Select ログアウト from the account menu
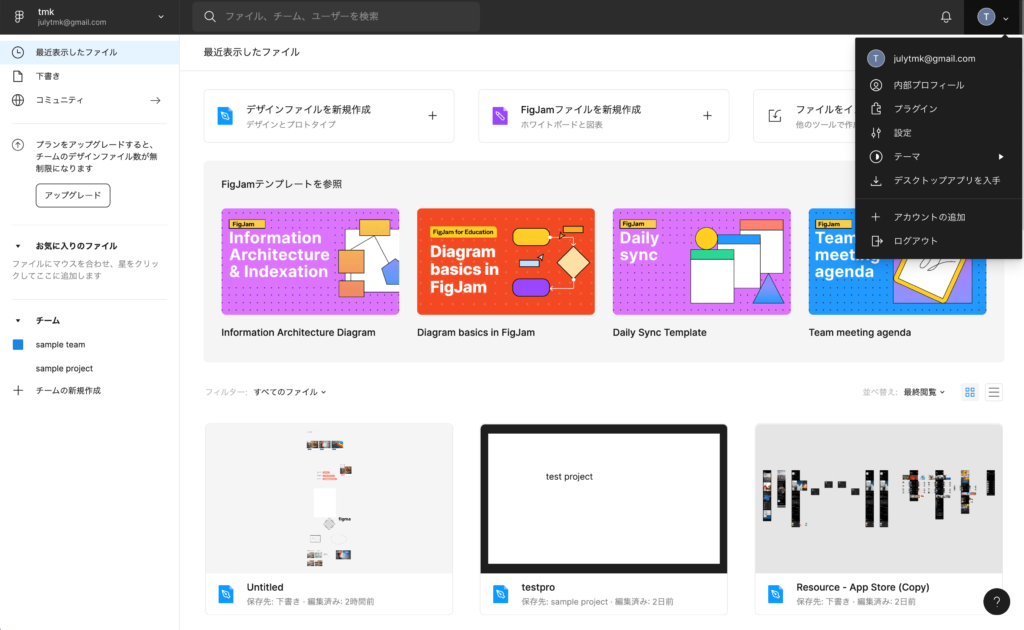 point(915,241)
